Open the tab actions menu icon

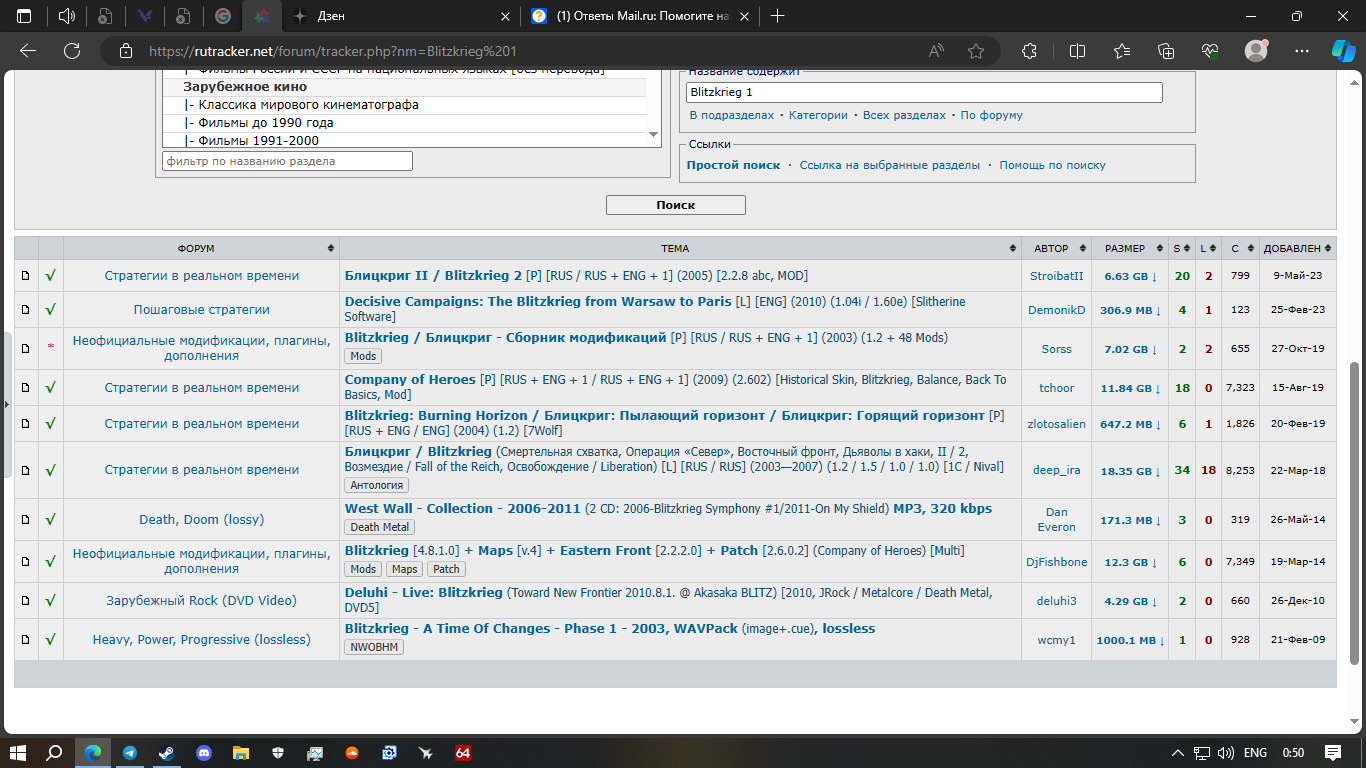pyautogui.click(x=24, y=16)
